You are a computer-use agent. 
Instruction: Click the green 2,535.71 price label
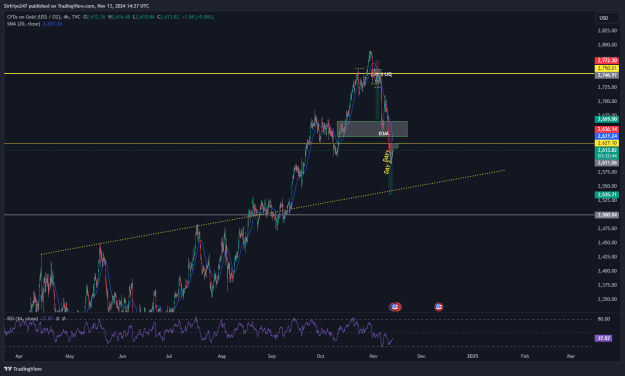pos(607,195)
